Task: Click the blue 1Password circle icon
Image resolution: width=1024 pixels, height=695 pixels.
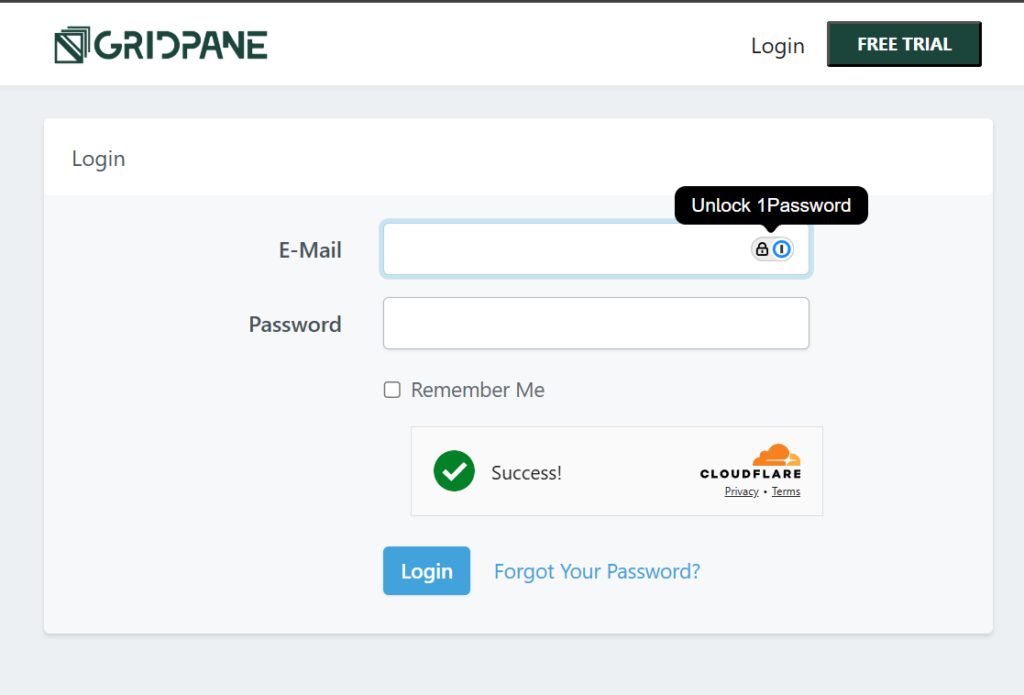Action: 782,249
